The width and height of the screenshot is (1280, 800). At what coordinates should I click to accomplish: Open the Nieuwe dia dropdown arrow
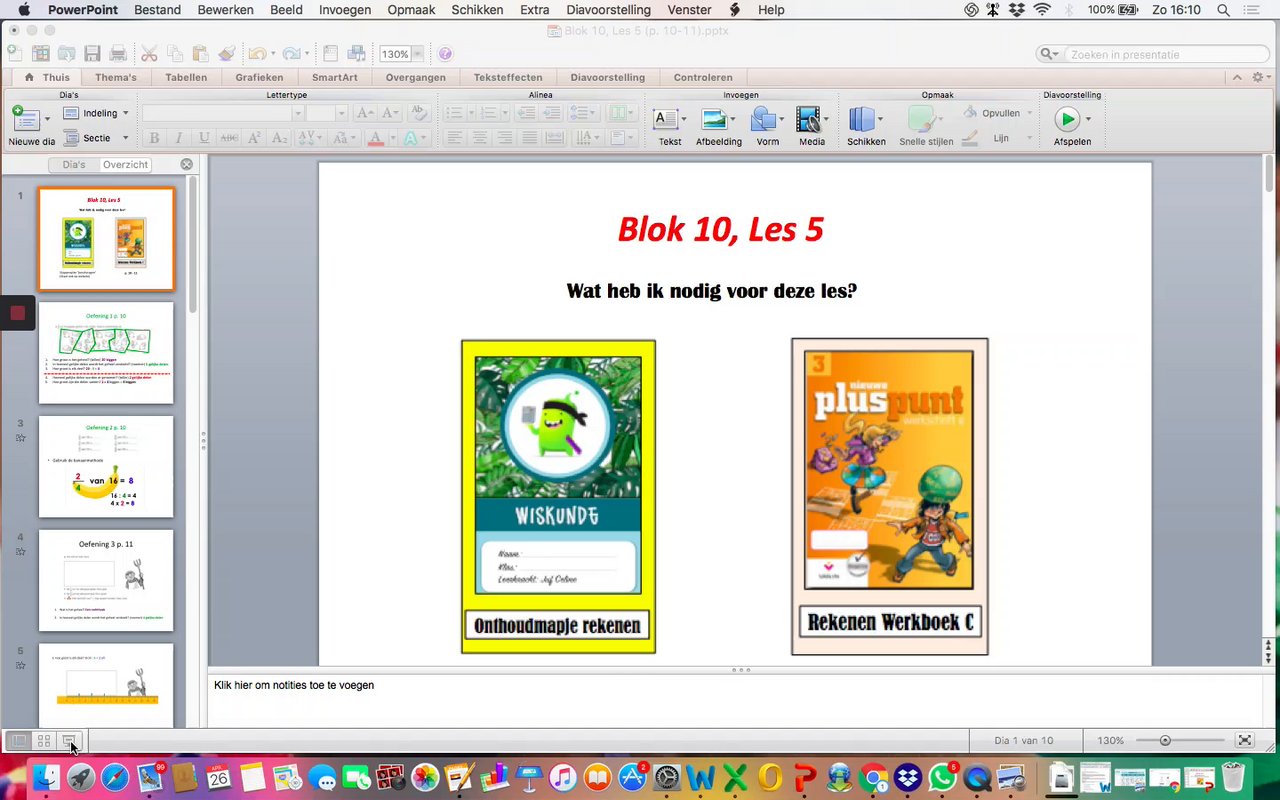coord(49,120)
